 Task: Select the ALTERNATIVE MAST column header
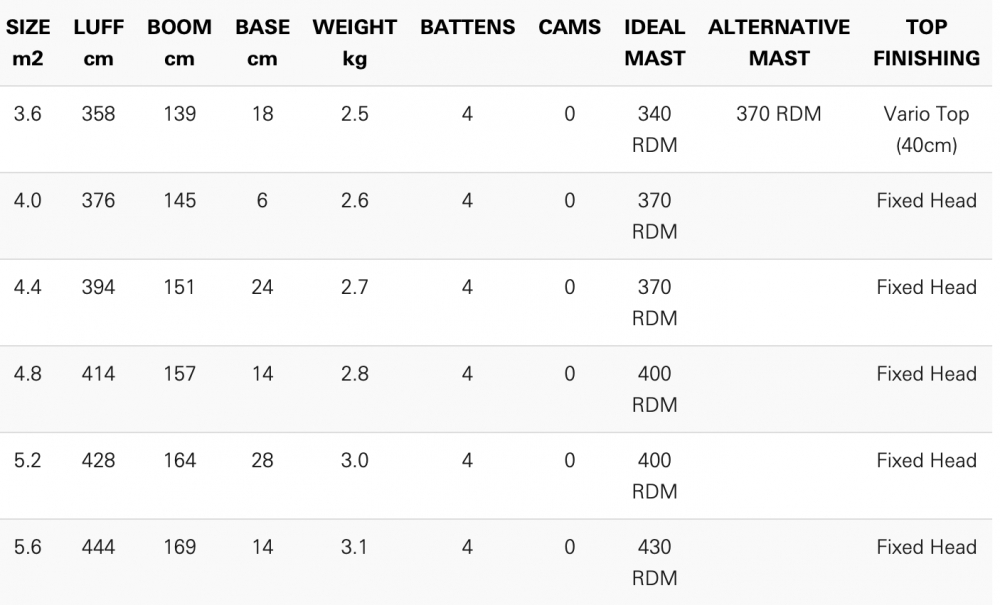click(779, 43)
